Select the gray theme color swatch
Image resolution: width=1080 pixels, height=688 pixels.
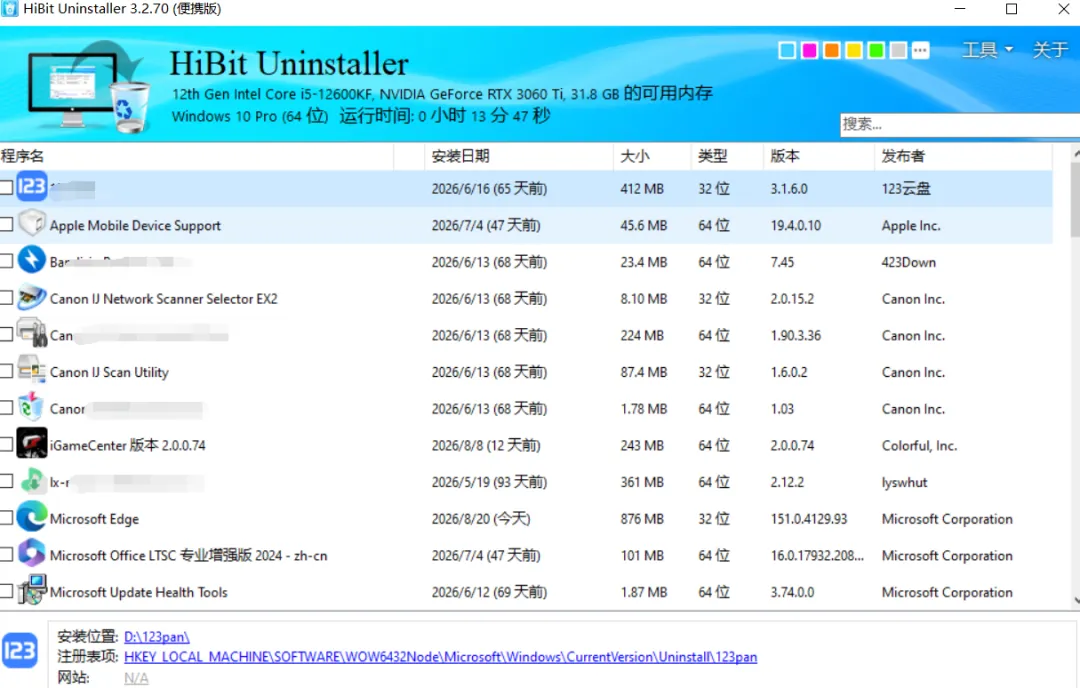(x=898, y=50)
